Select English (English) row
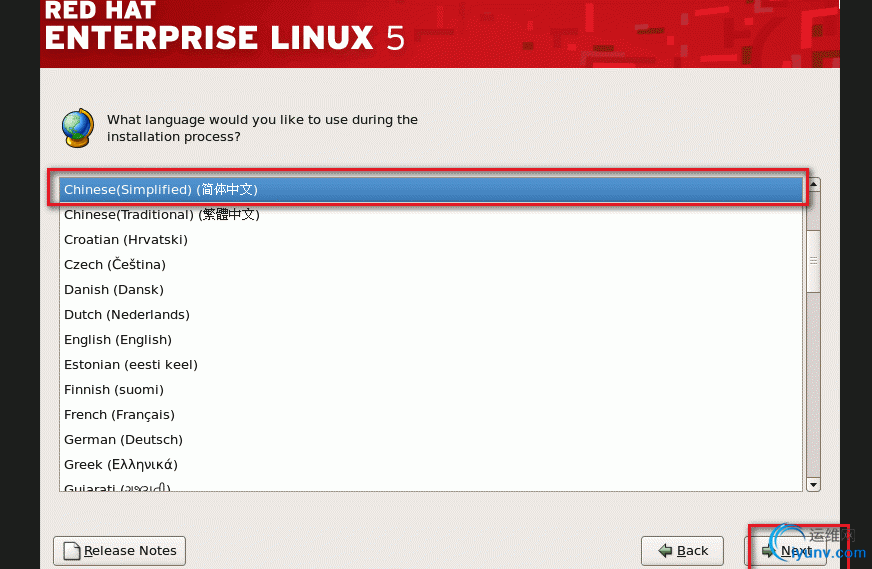This screenshot has height=569, width=872. pos(431,340)
